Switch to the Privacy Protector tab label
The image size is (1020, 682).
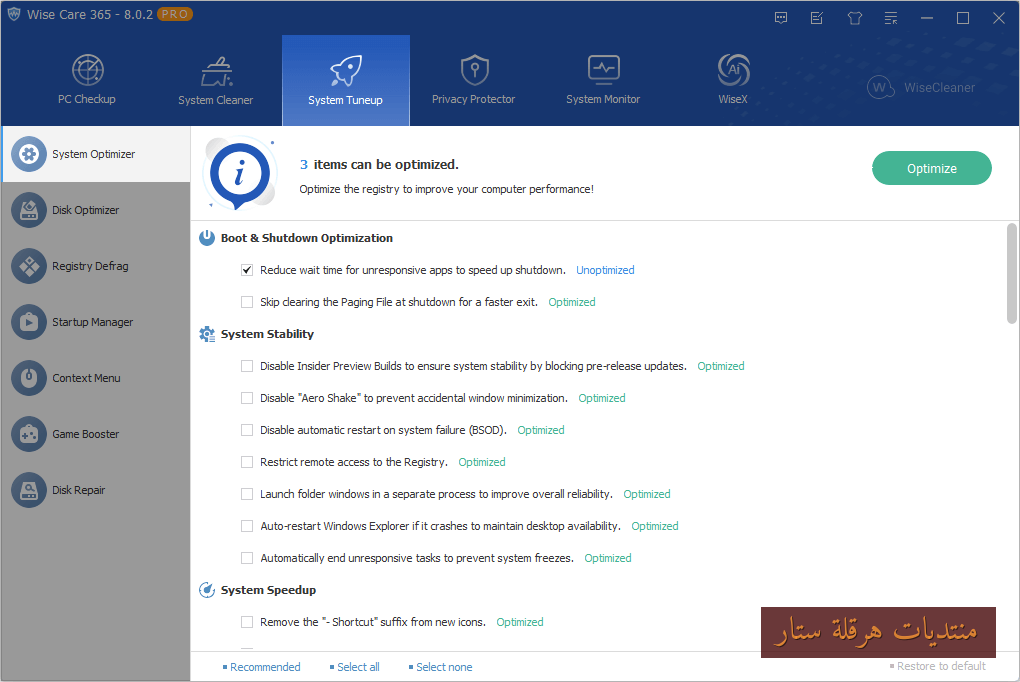[x=474, y=100]
